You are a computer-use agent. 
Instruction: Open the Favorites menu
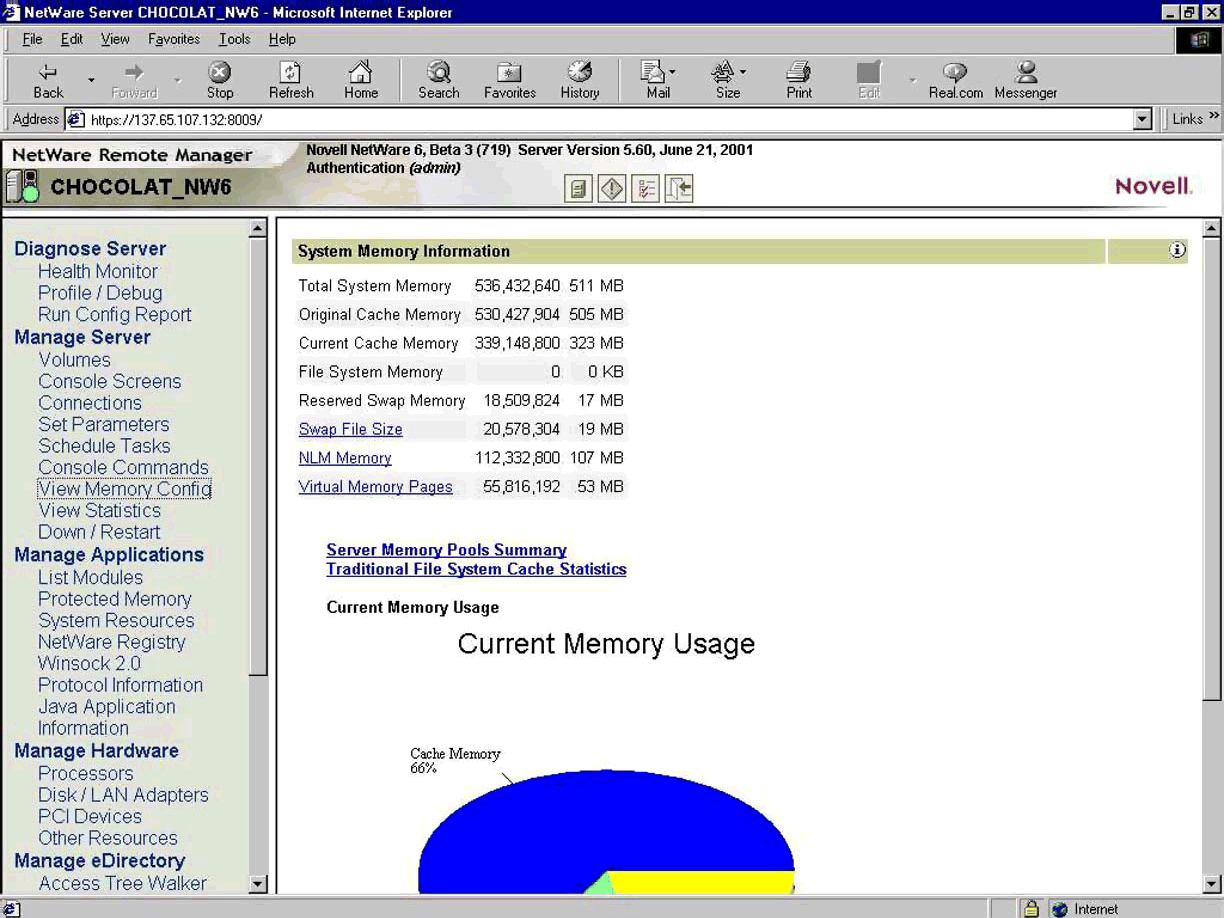coord(174,39)
